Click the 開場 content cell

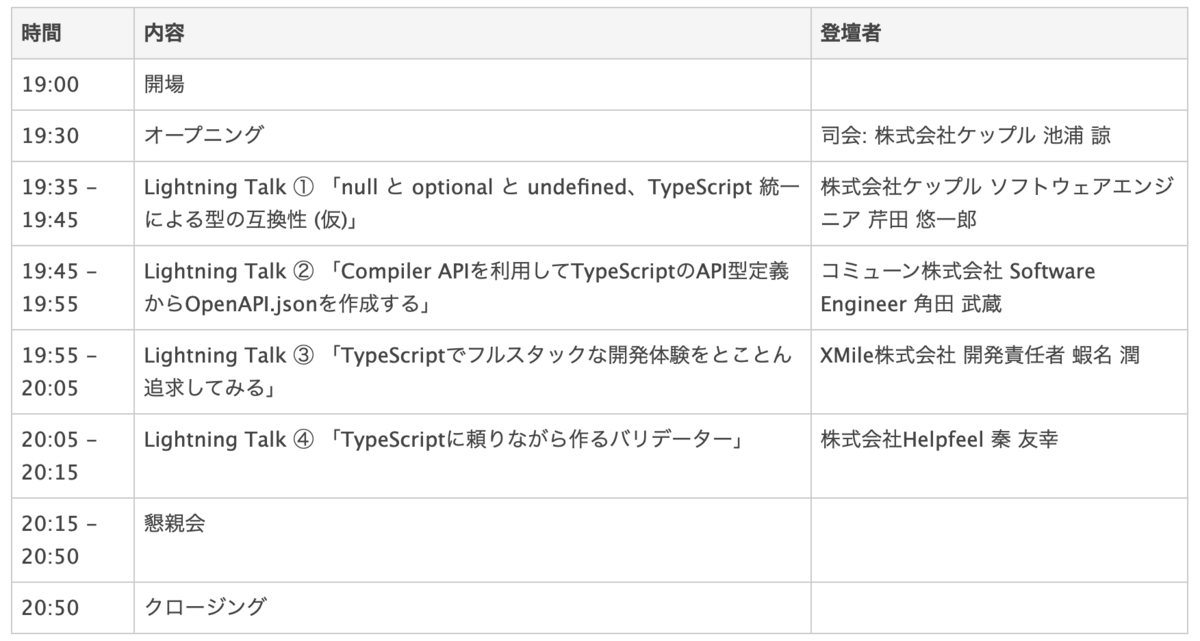pos(164,85)
